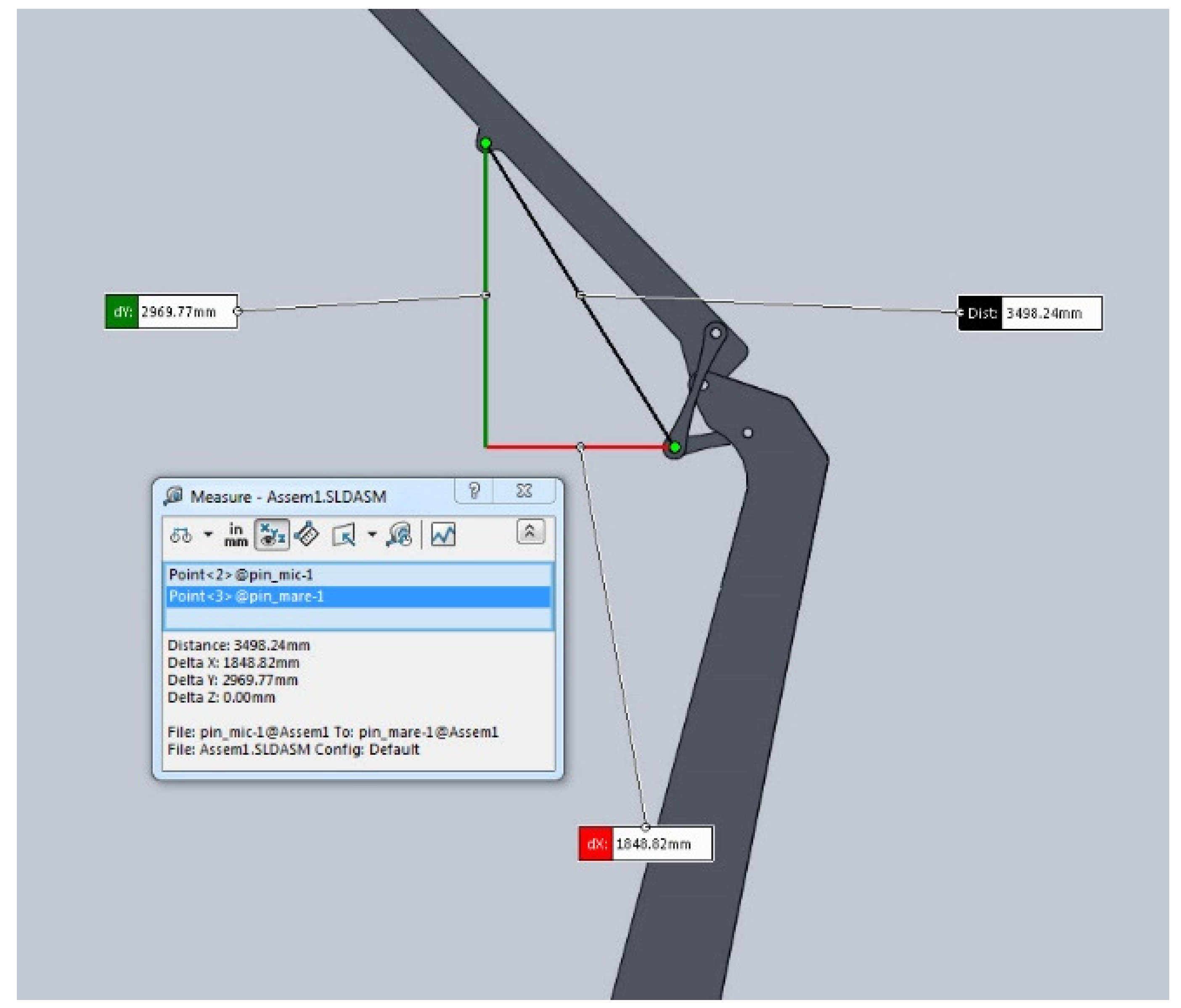
Task: Close the Measure dialog
Action: (524, 491)
